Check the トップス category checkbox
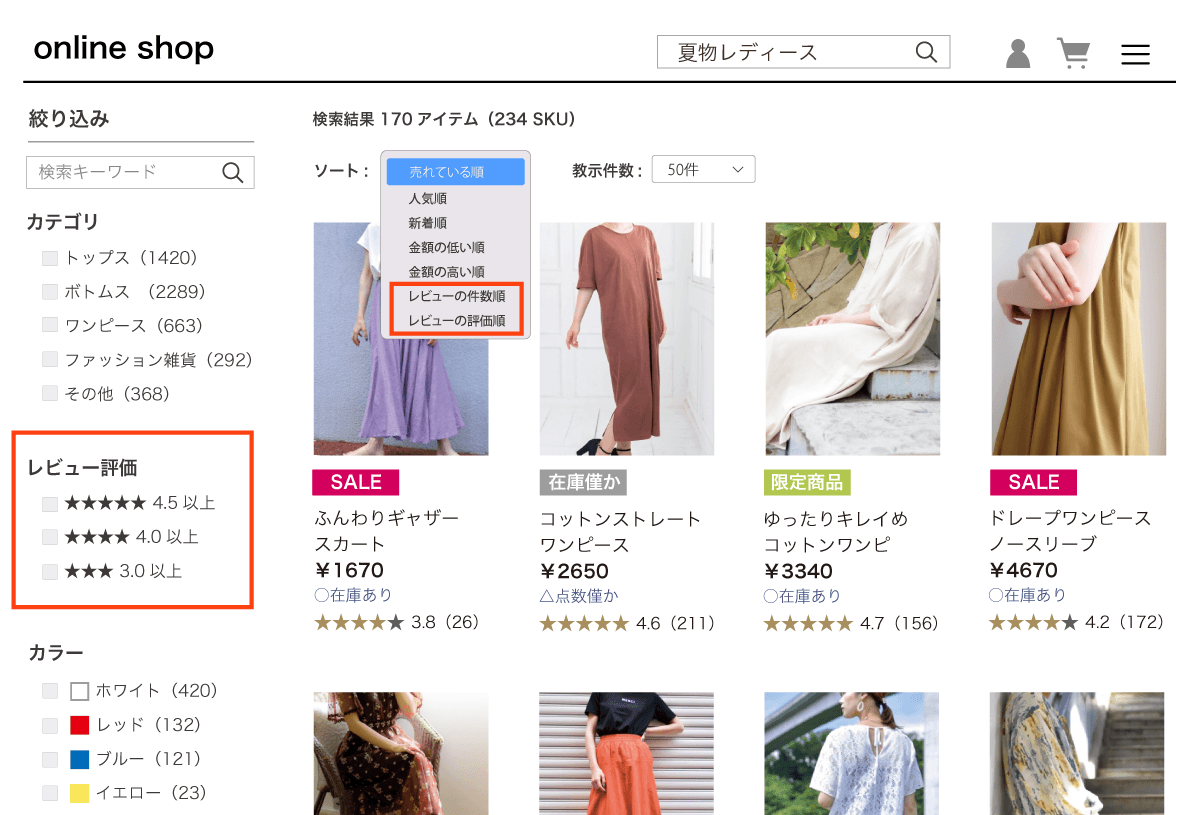1200x815 pixels. click(x=50, y=259)
